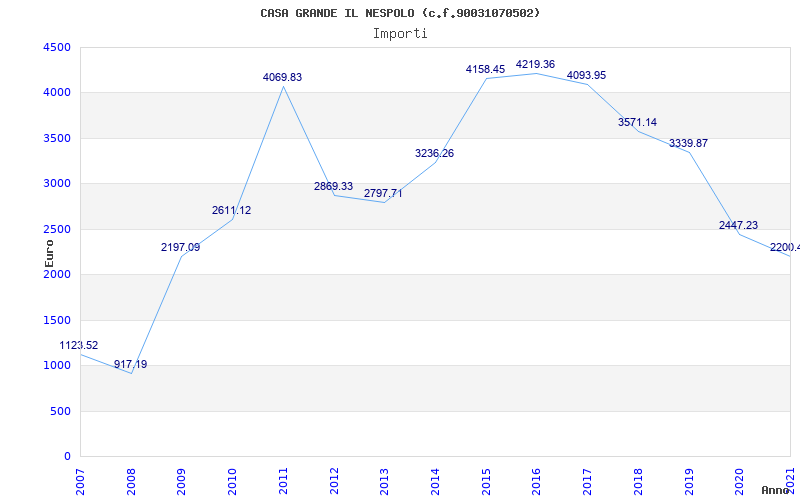The width and height of the screenshot is (800, 500).
Task: Select the x-axis year 2018
Action: point(638,482)
